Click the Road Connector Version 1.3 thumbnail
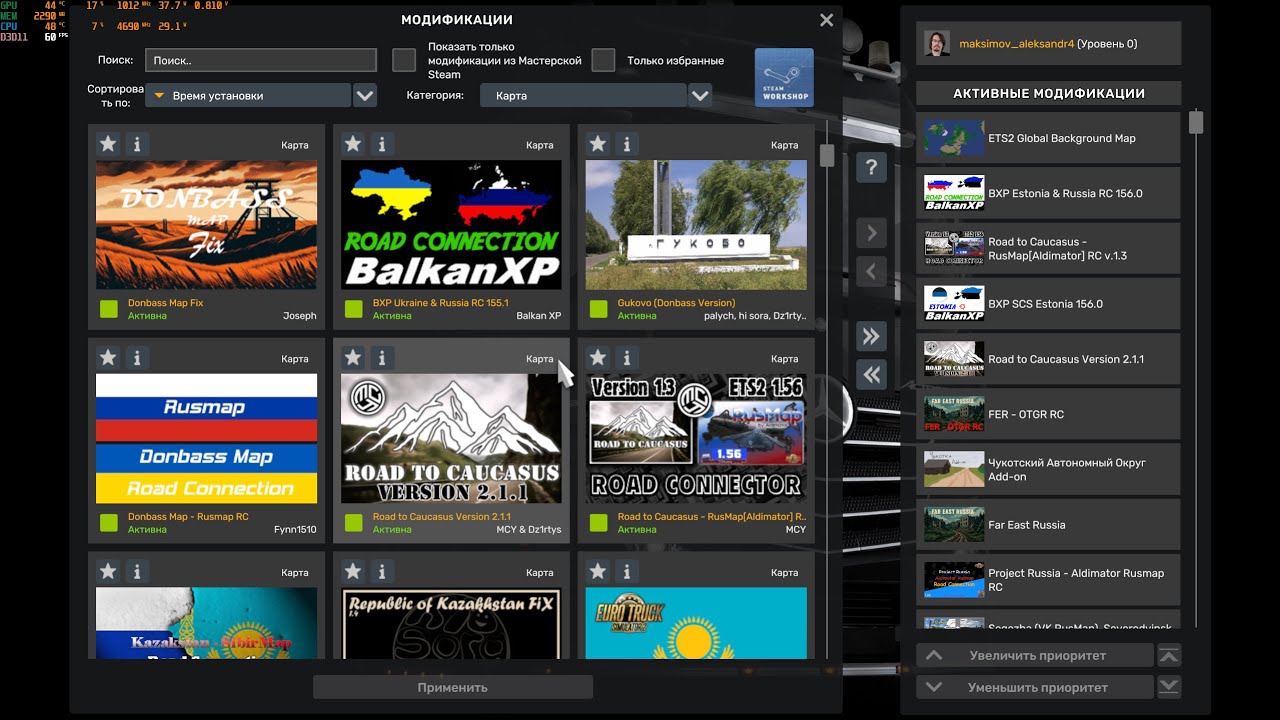 696,439
